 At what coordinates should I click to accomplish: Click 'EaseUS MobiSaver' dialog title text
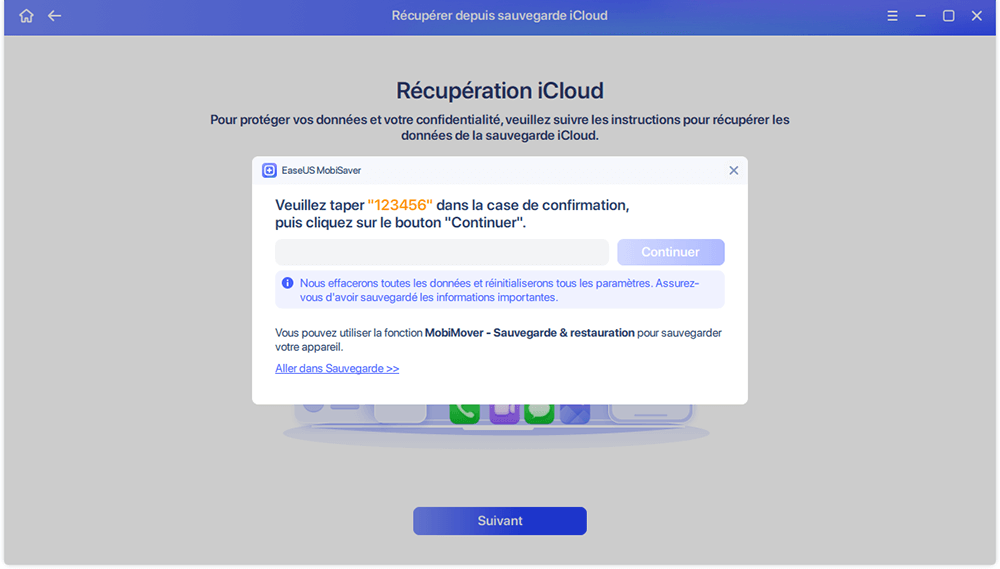tap(321, 170)
